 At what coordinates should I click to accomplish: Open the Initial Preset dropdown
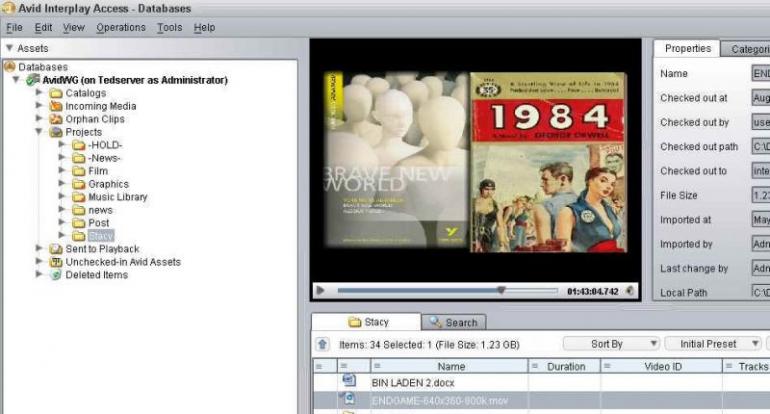(713, 344)
